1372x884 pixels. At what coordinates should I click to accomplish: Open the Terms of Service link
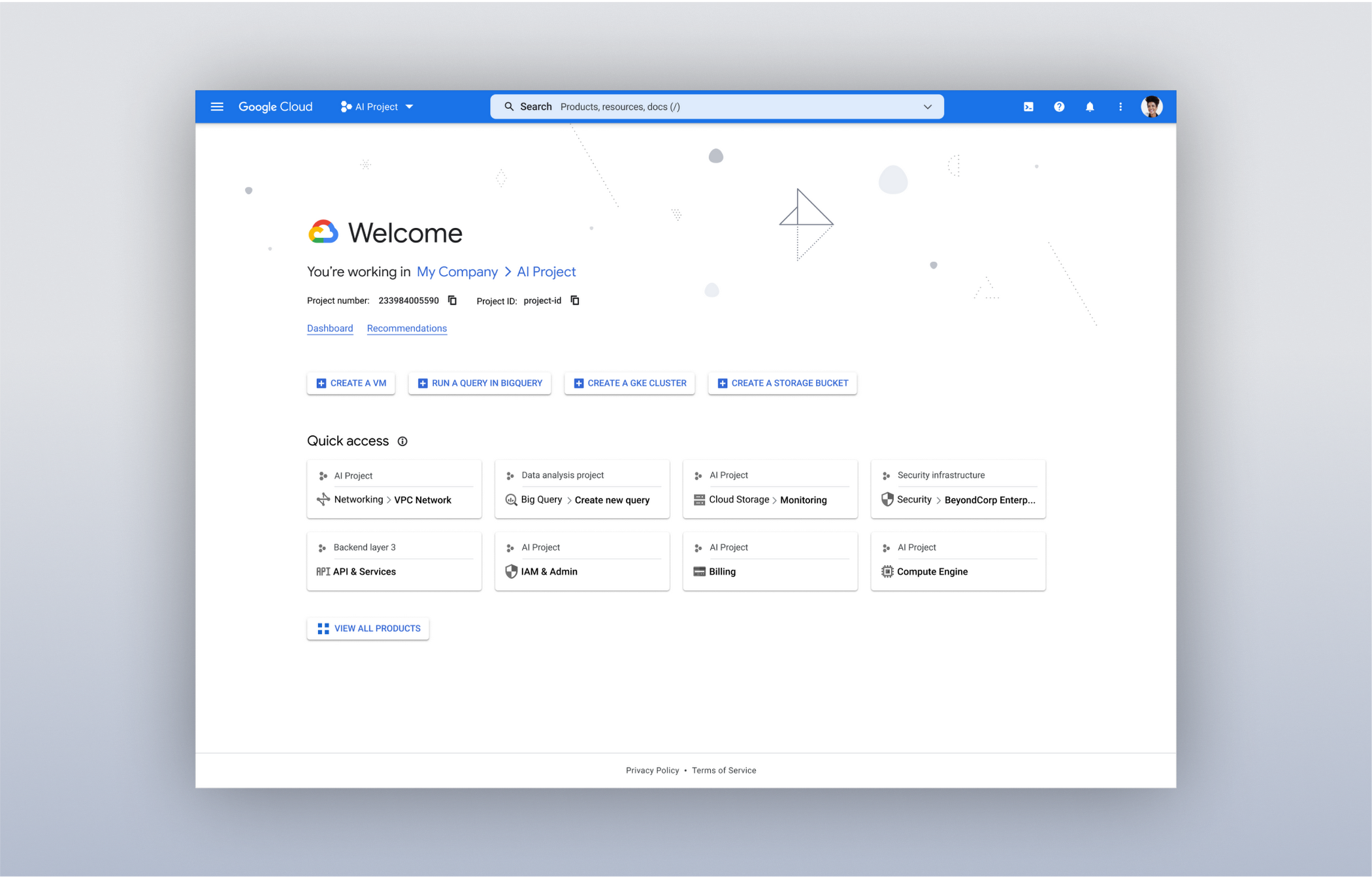[724, 770]
